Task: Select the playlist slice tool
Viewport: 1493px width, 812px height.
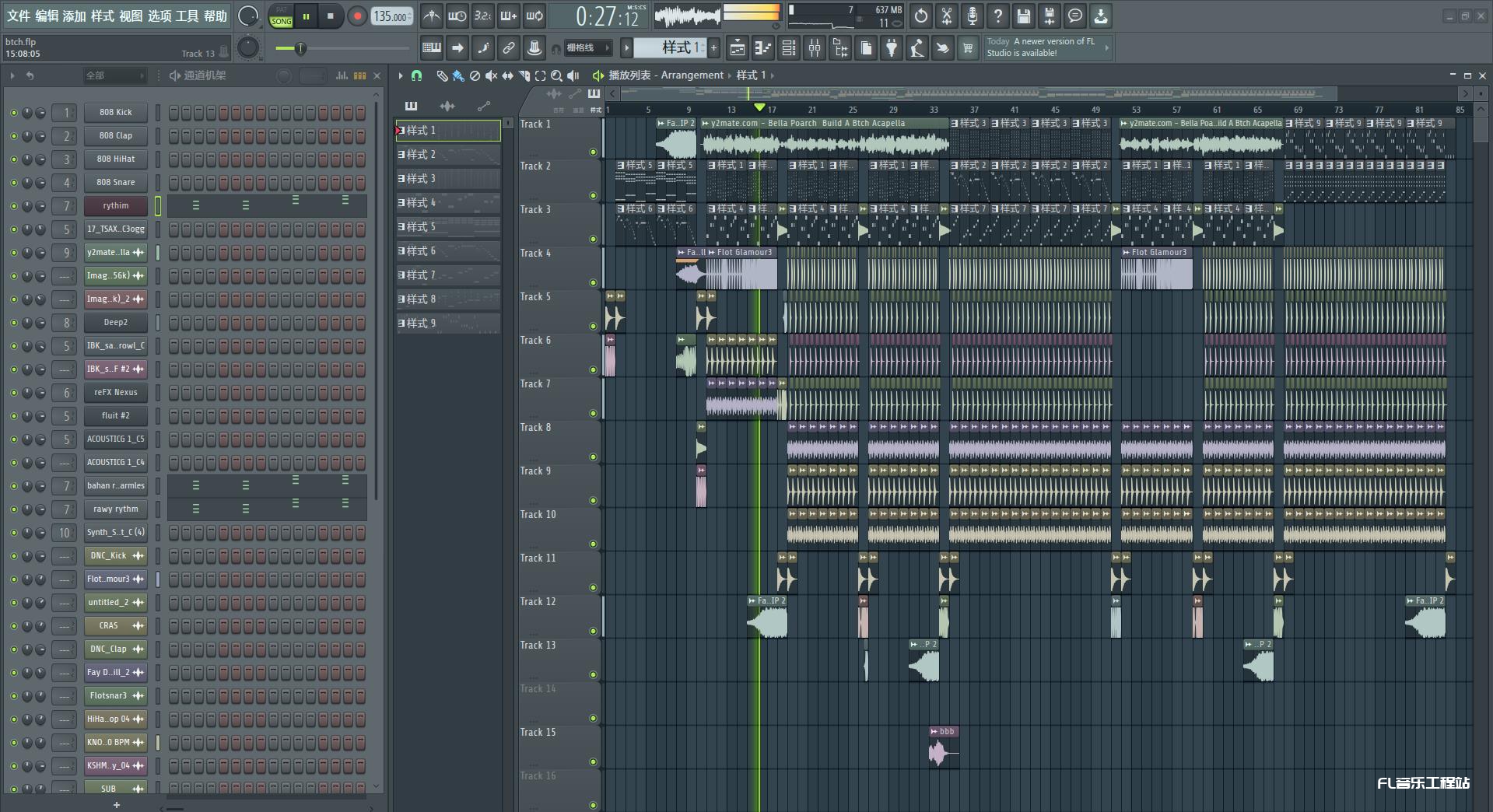Action: [524, 75]
